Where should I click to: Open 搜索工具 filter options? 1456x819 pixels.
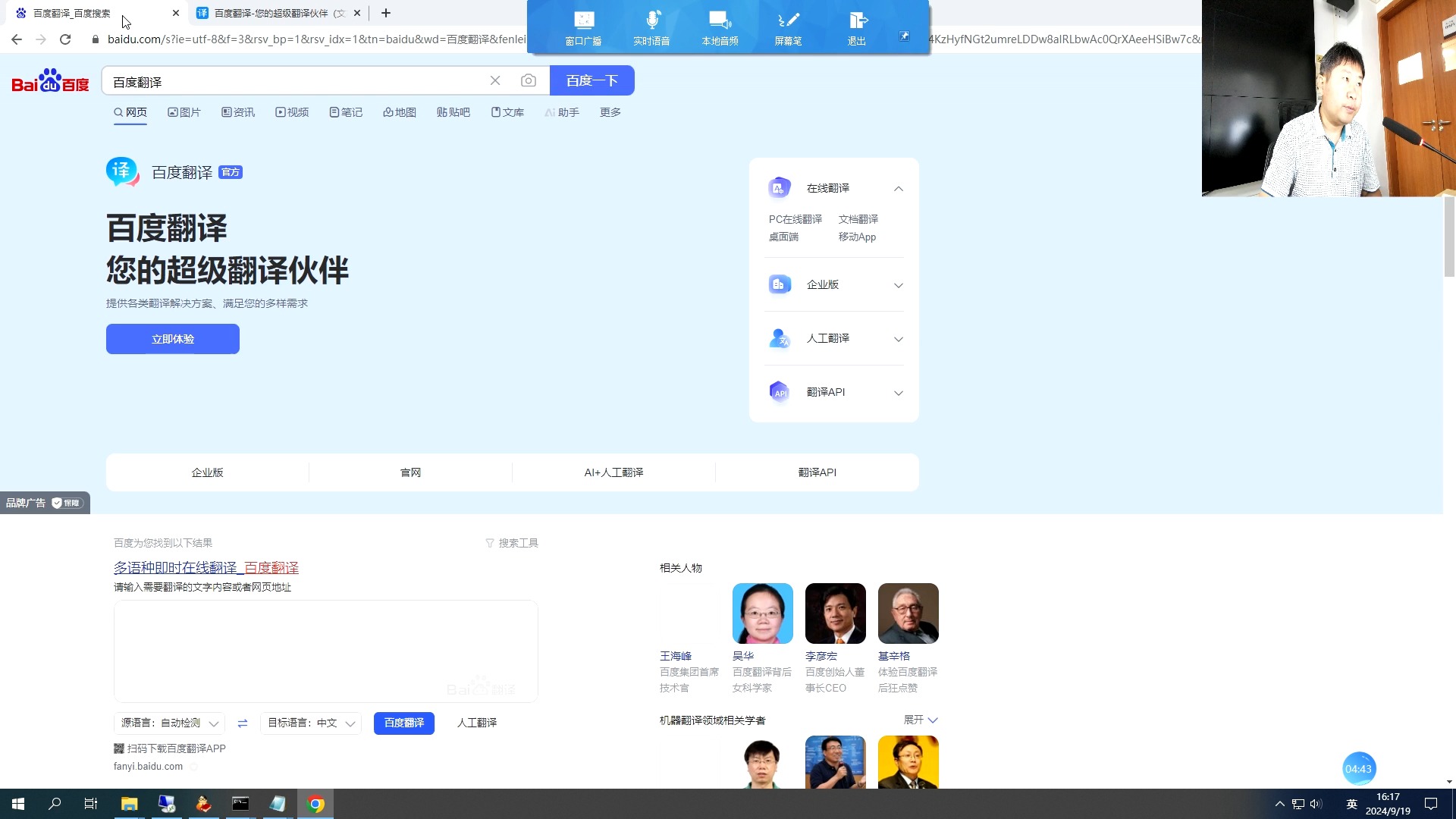512,543
